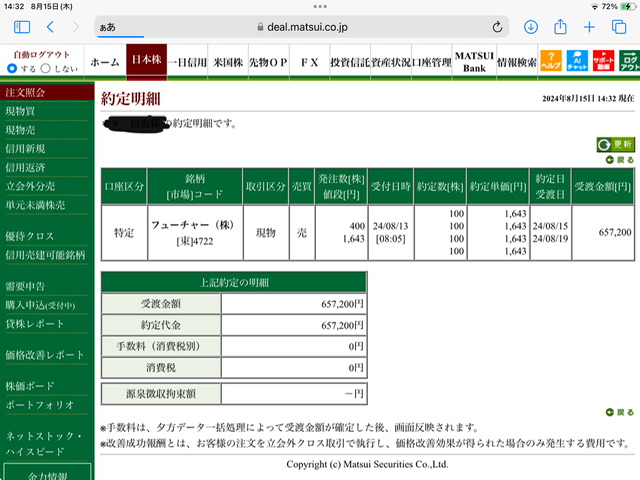Open the 口座管理 tab
Screen dimensions: 640x480
point(431,62)
